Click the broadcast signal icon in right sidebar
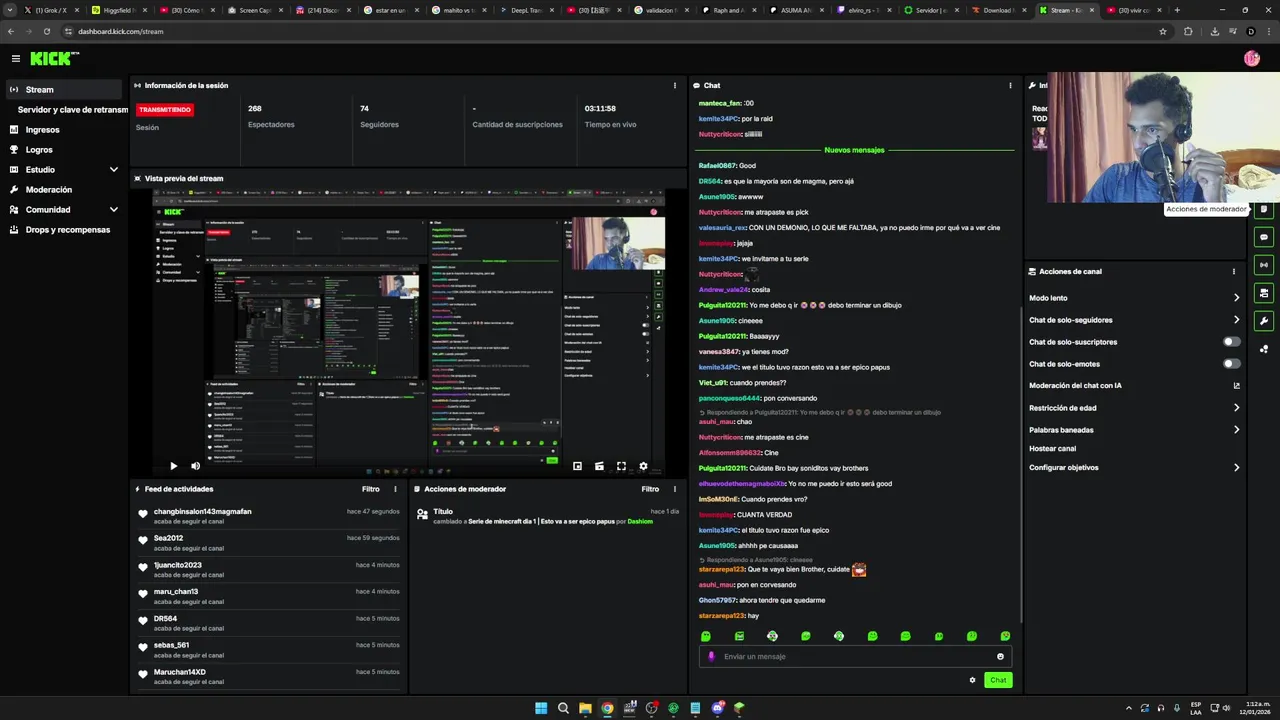This screenshot has height=720, width=1280. (1264, 265)
